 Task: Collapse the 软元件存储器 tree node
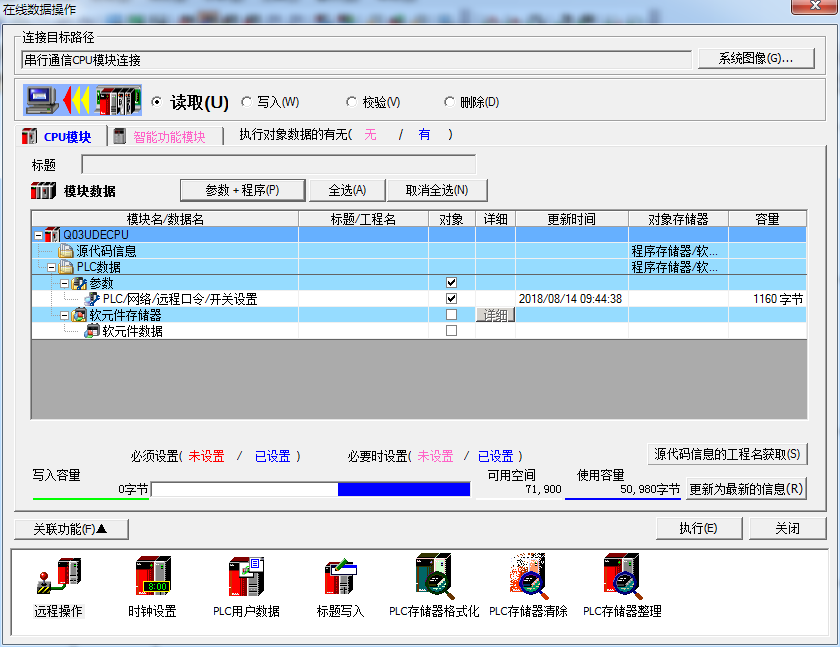pyautogui.click(x=65, y=315)
